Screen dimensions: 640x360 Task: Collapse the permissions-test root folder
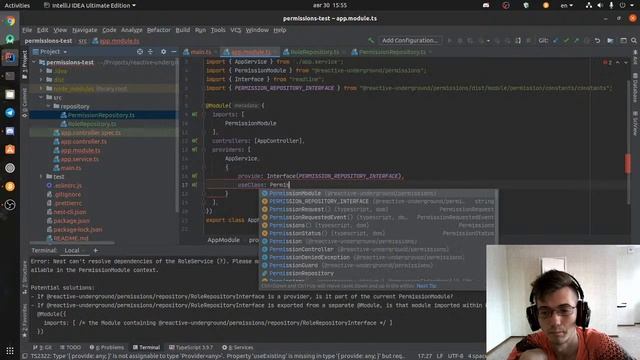pyautogui.click(x=35, y=62)
